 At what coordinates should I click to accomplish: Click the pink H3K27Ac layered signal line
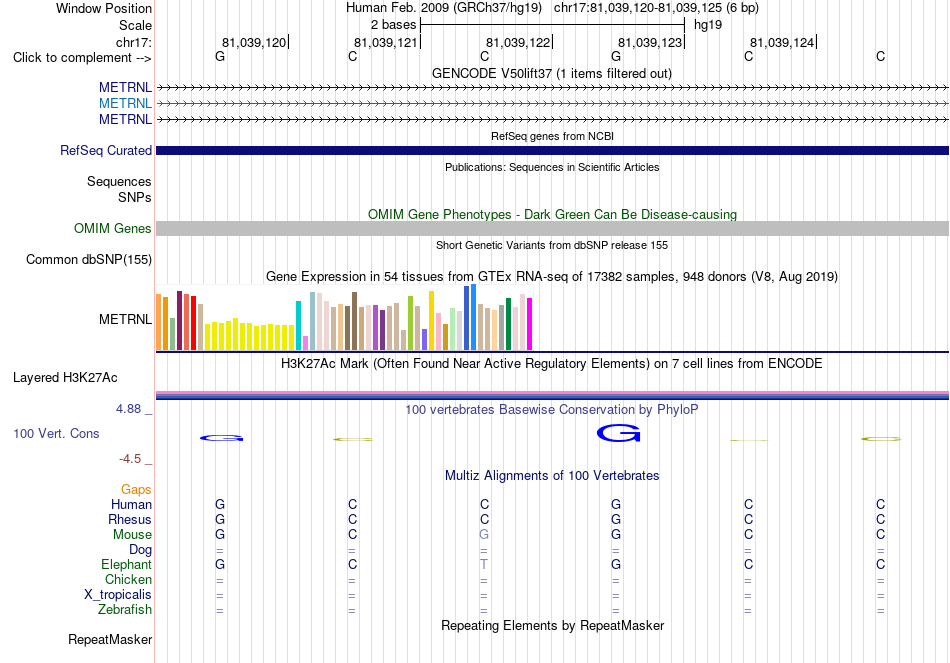[553, 393]
